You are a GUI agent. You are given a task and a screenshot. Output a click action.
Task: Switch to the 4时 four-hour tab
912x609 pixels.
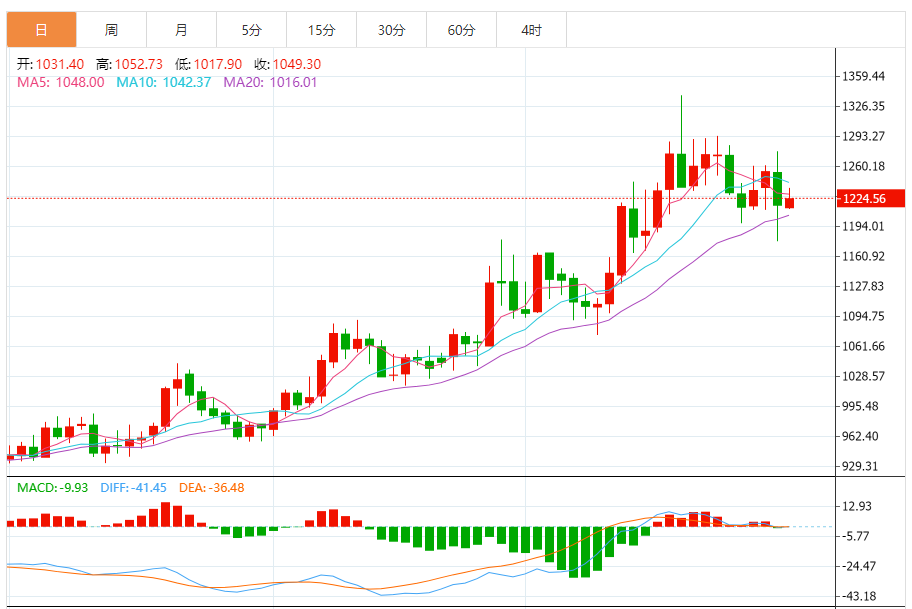point(531,30)
